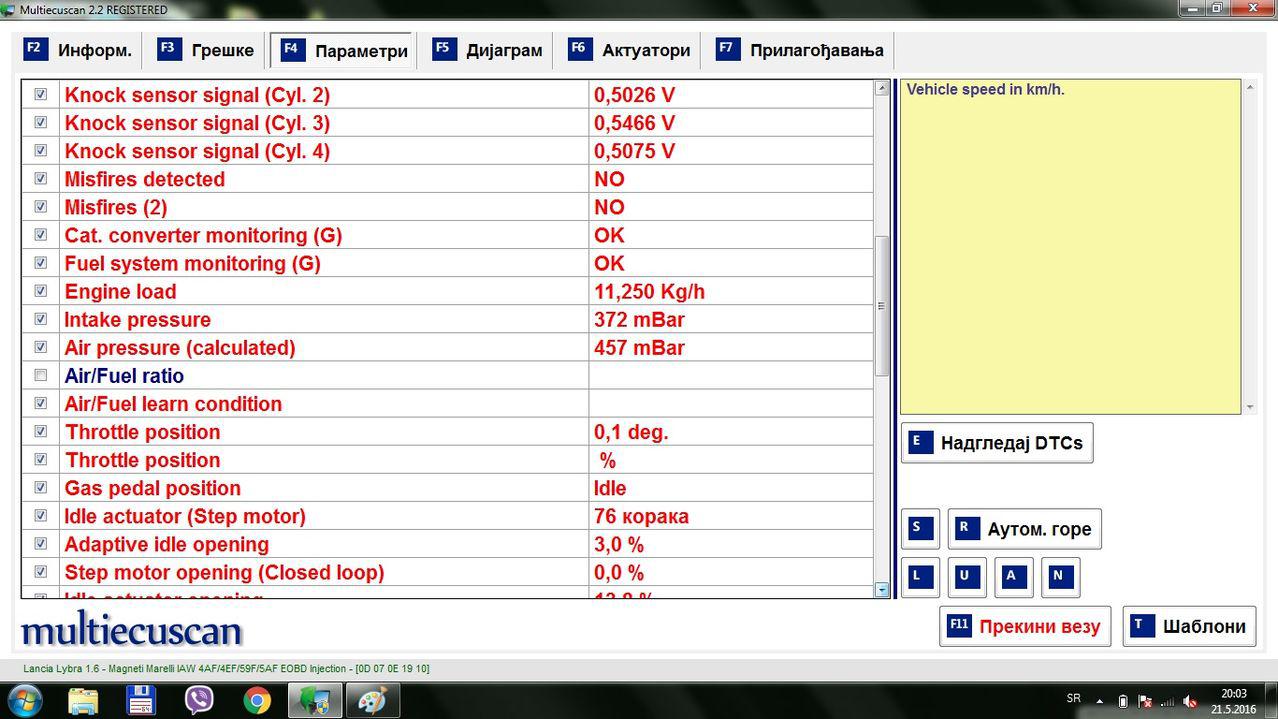The width and height of the screenshot is (1278, 719).
Task: Uncheck Cat. converter monitoring (G)
Action: [x=41, y=234]
